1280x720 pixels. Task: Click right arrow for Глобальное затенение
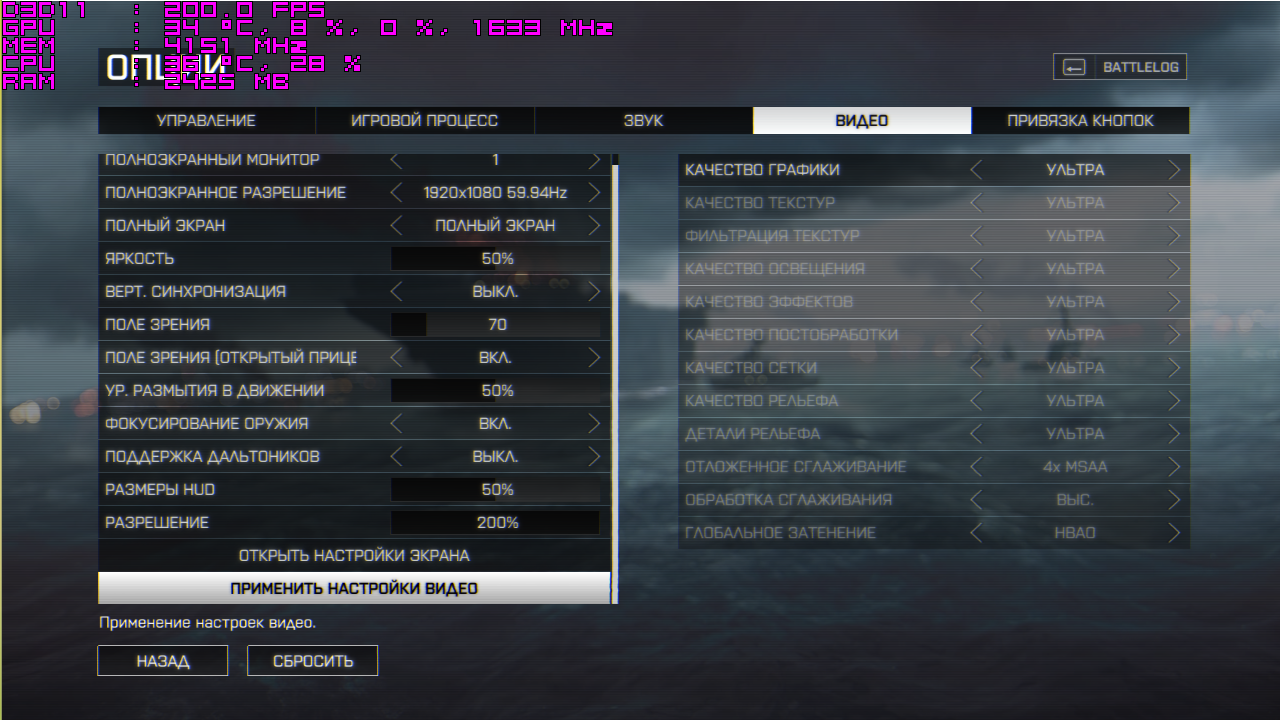click(1174, 533)
